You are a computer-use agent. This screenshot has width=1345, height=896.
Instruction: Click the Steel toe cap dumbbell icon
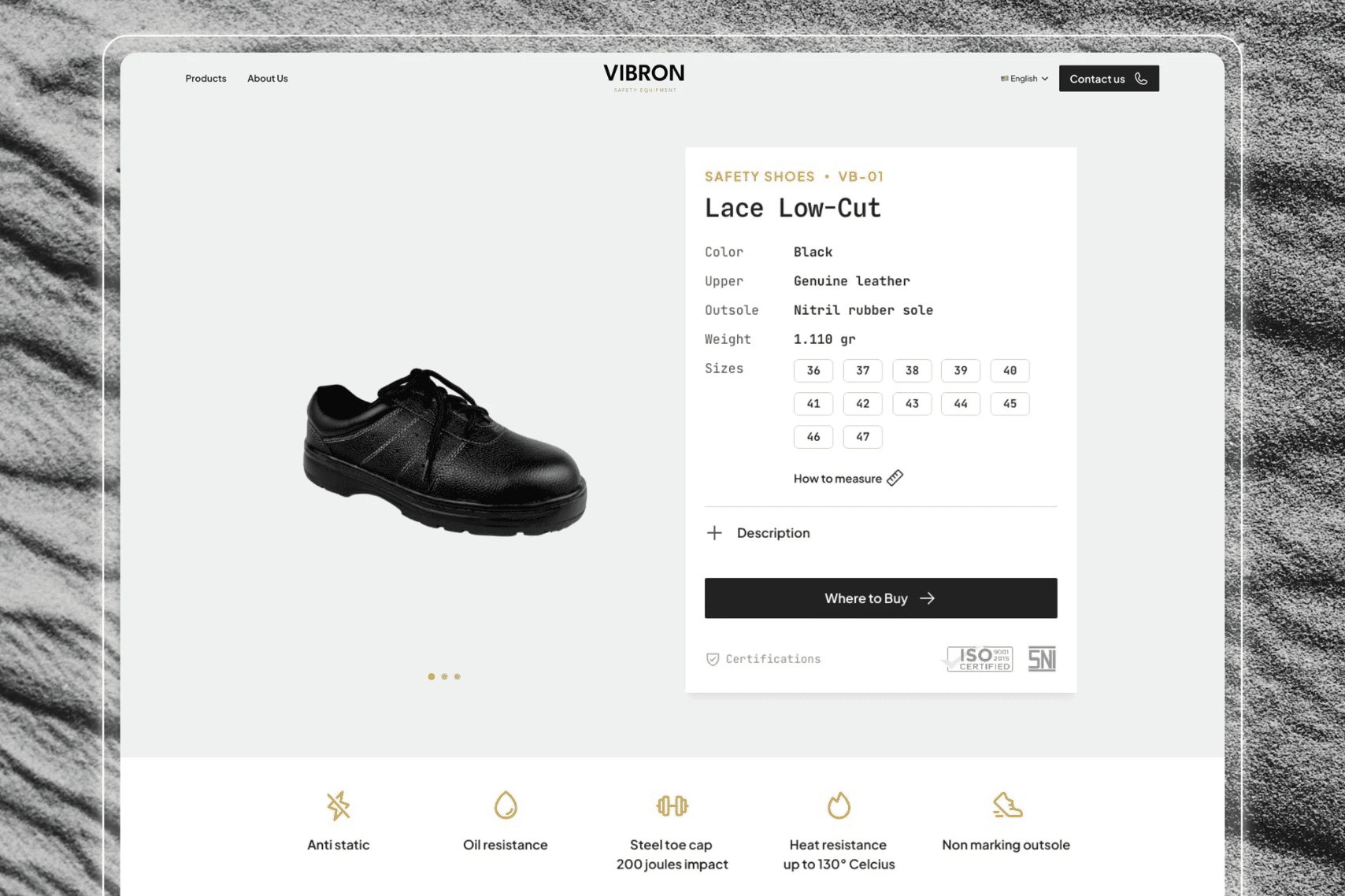point(672,805)
